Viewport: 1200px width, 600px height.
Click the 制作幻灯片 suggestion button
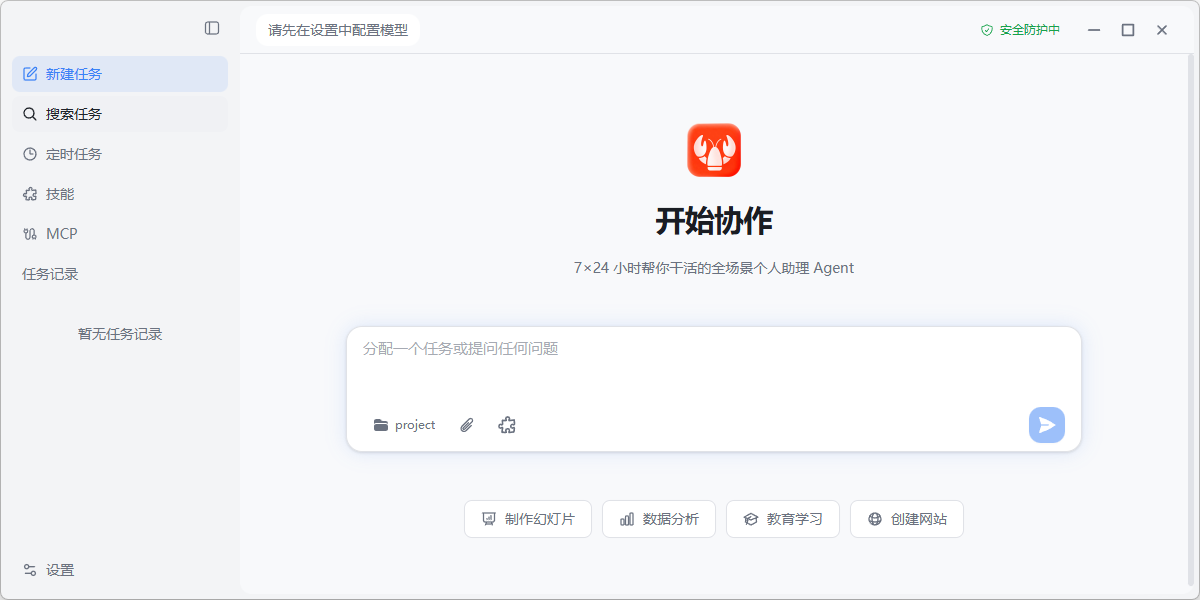coord(528,519)
